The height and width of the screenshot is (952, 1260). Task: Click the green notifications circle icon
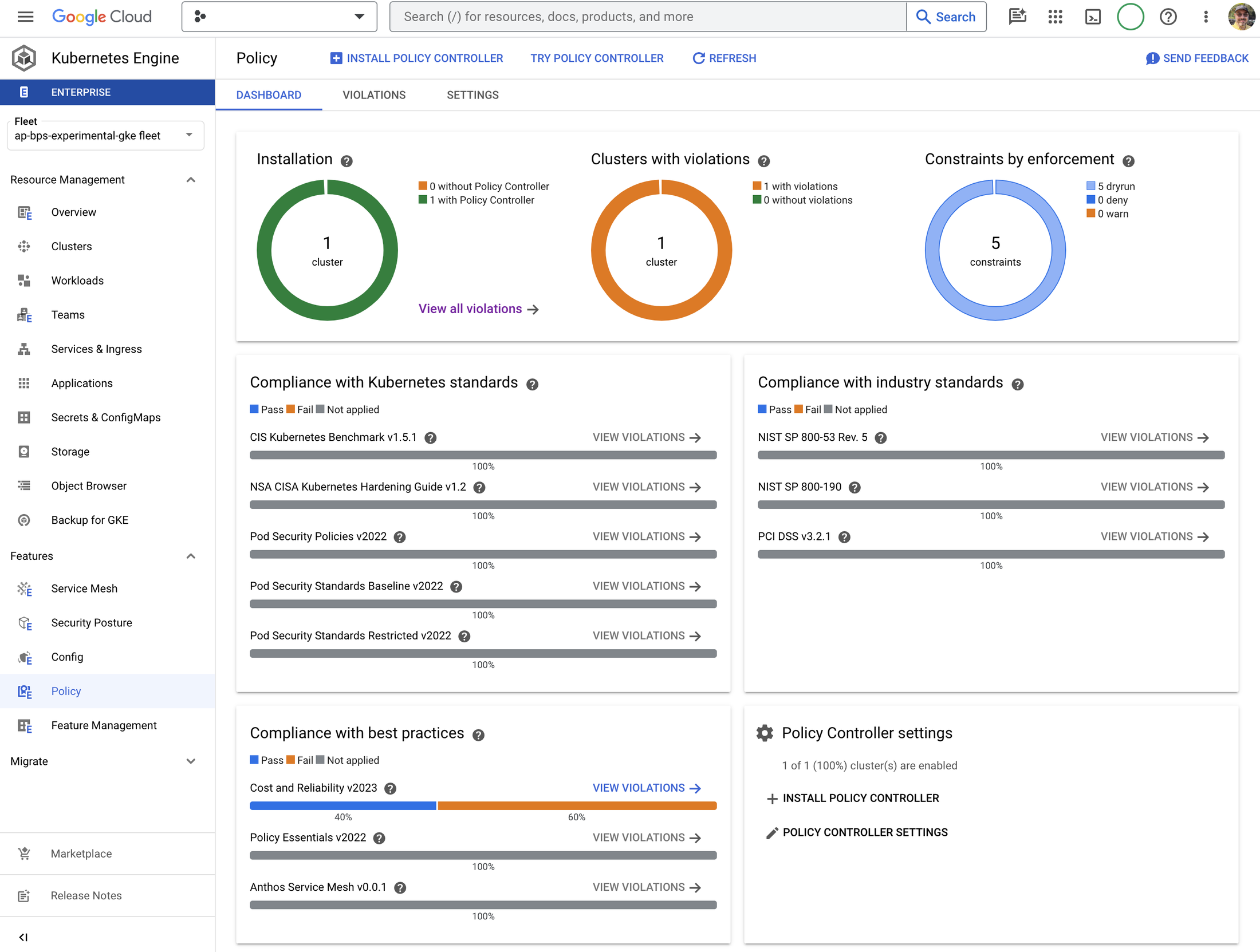pyautogui.click(x=1131, y=17)
